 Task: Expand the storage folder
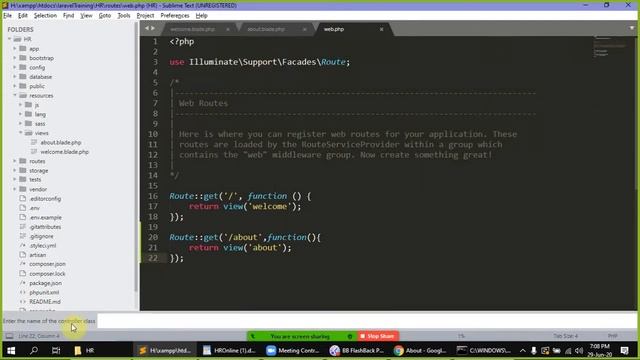coord(15,171)
